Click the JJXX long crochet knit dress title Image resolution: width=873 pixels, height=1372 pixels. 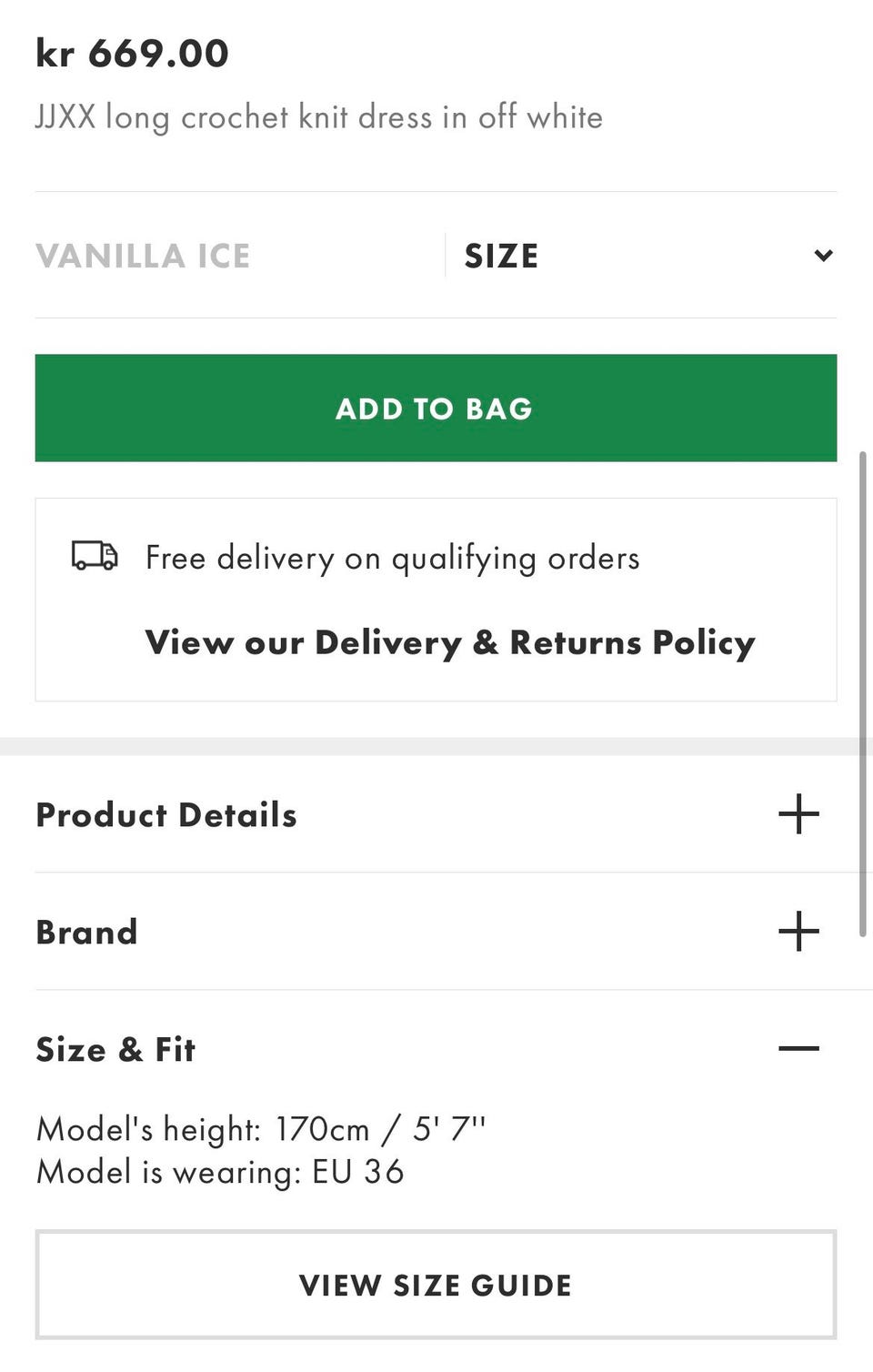319,117
